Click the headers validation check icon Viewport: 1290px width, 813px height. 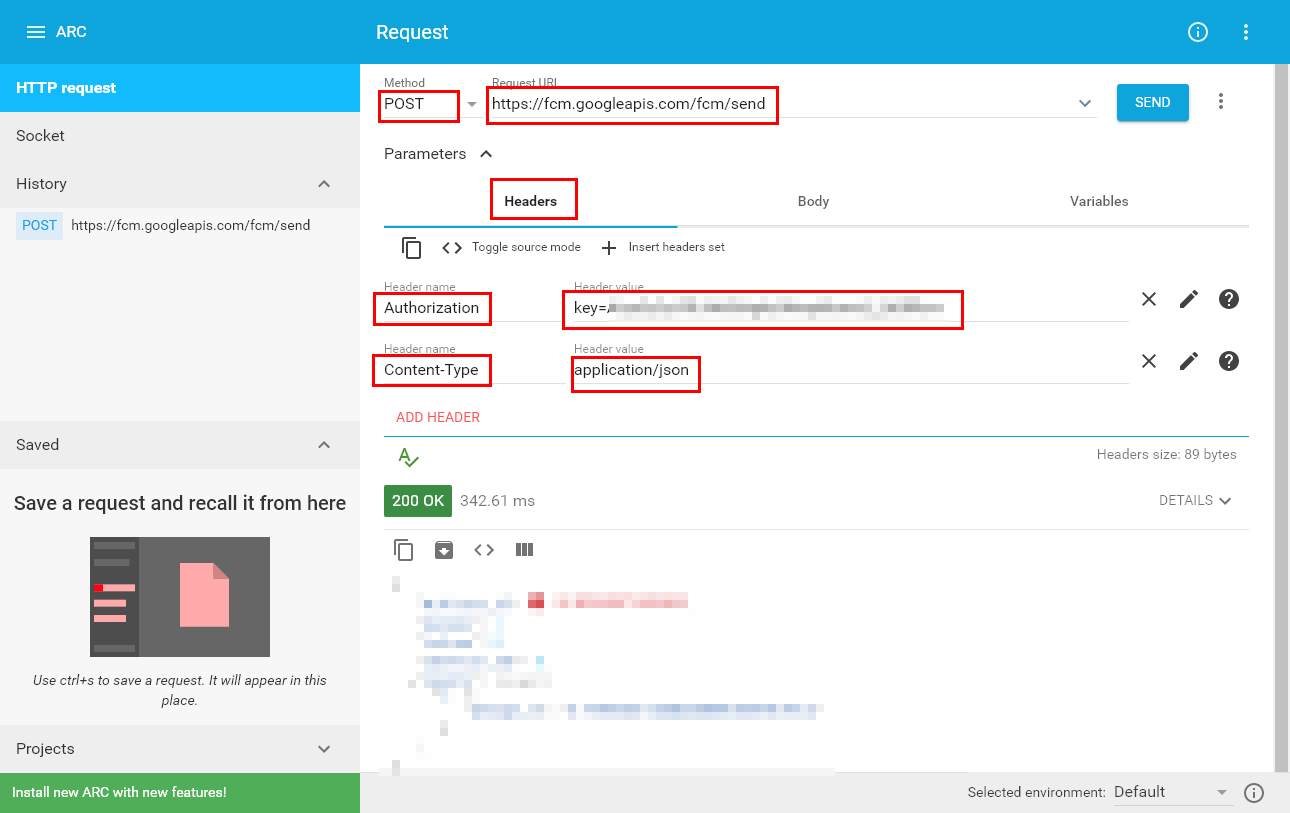pyautogui.click(x=408, y=457)
